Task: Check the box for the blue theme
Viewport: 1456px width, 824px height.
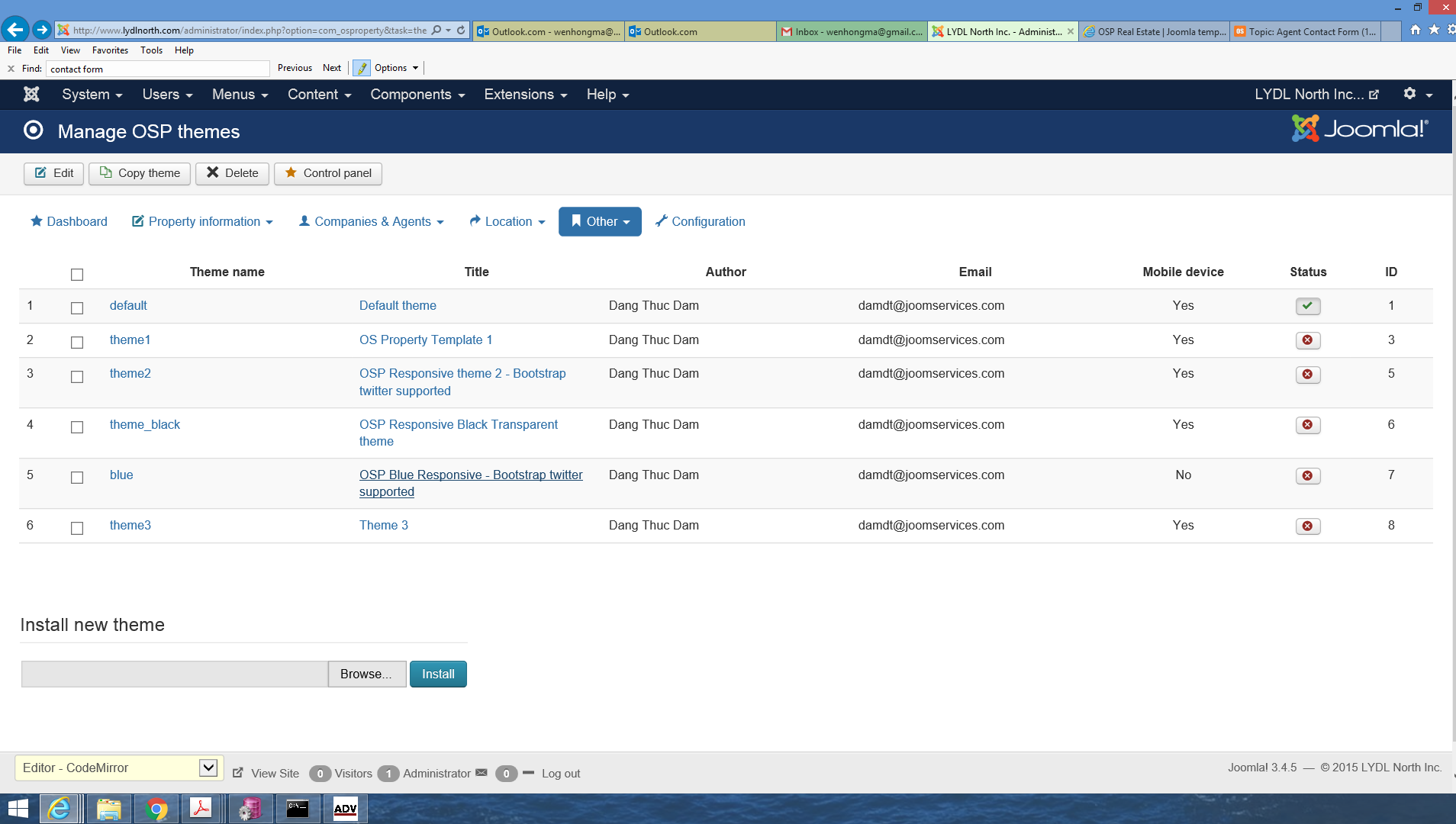Action: [x=77, y=477]
